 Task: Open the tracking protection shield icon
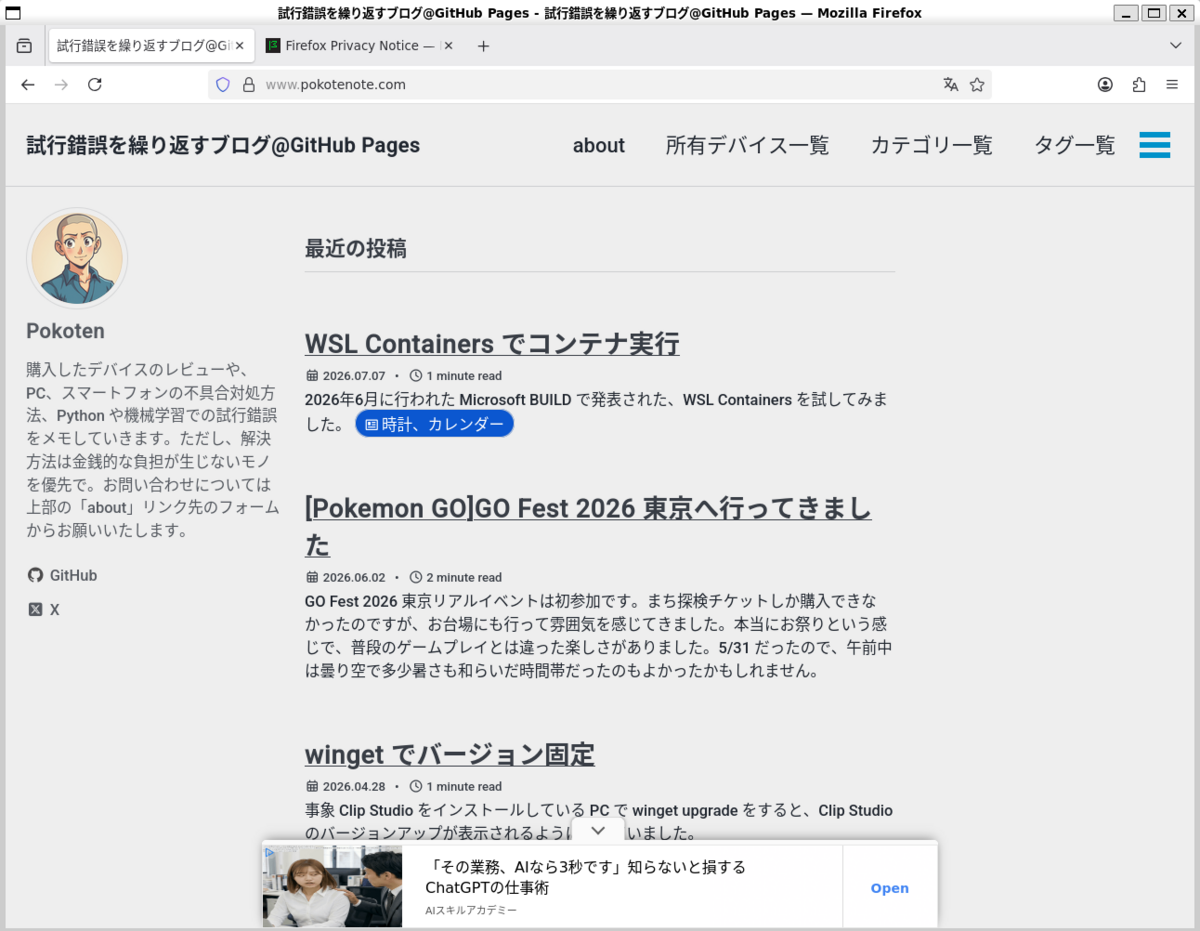pos(223,85)
